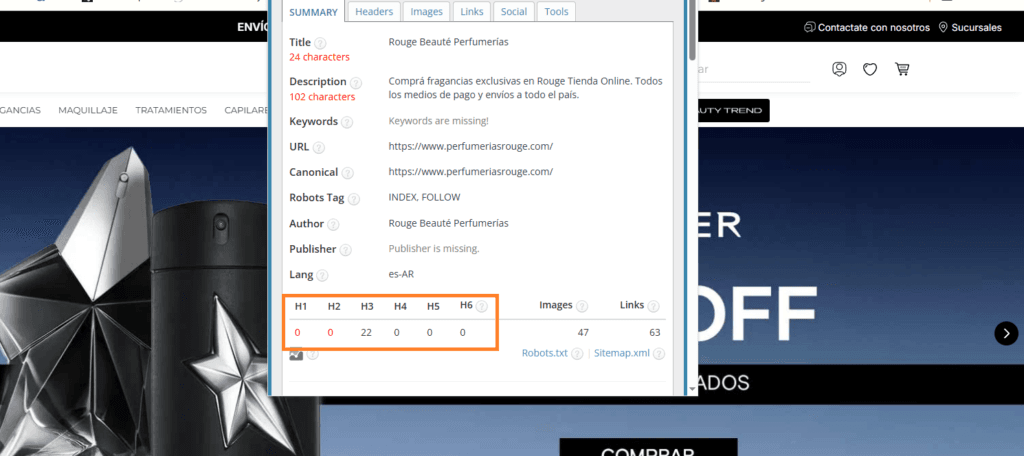
Task: Switch to the Links tab
Action: click(x=472, y=12)
